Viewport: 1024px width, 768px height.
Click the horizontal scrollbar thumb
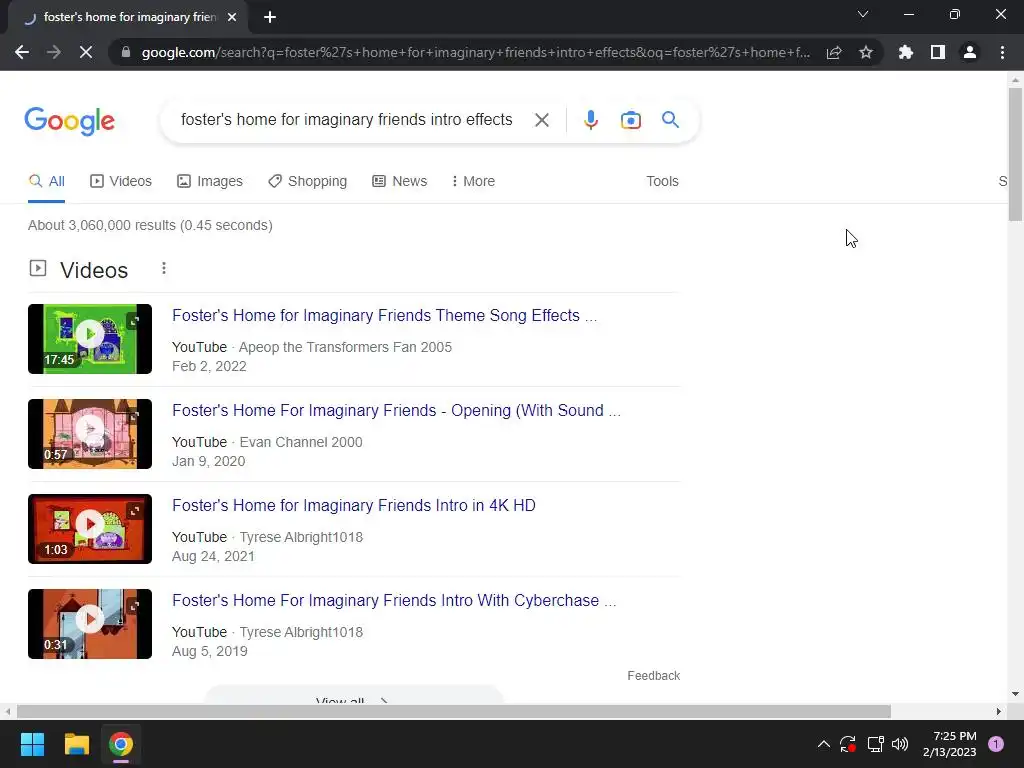tap(454, 711)
